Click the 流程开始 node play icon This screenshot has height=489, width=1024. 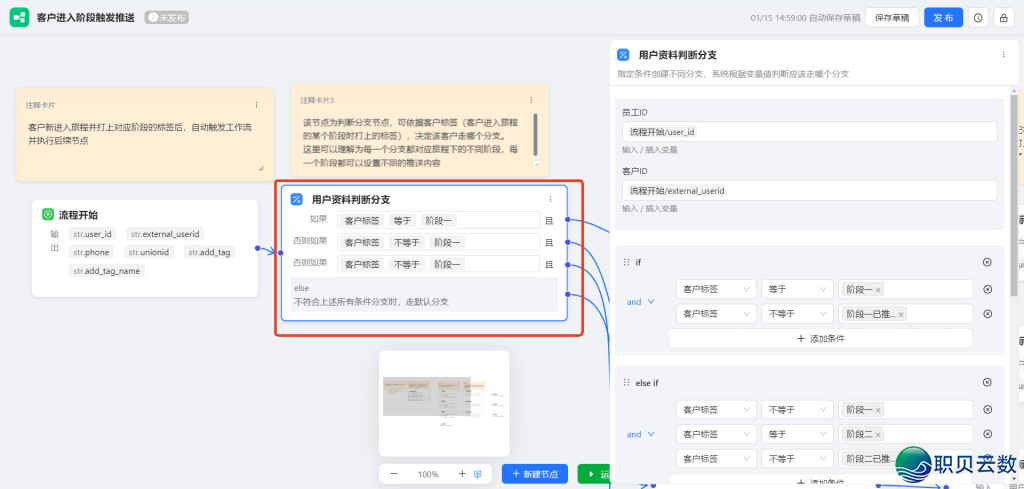47,214
